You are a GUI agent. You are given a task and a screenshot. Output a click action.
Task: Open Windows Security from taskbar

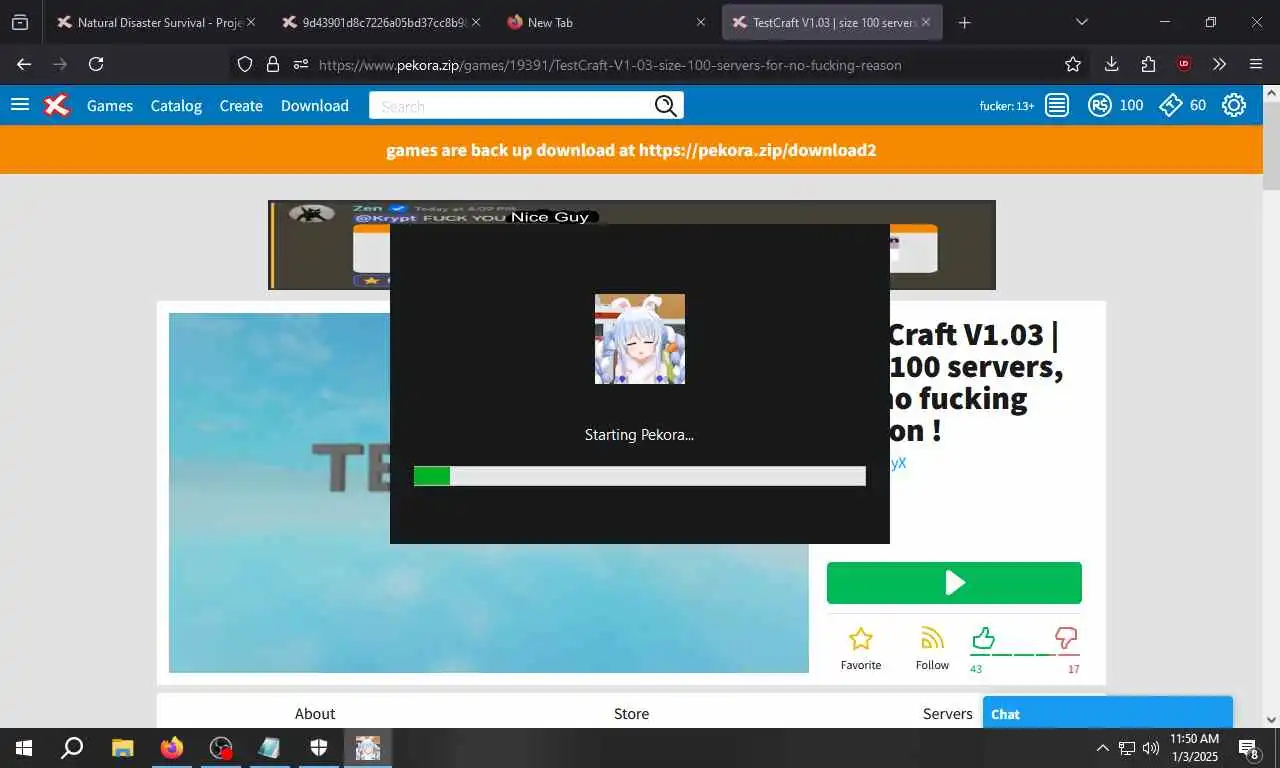(319, 748)
